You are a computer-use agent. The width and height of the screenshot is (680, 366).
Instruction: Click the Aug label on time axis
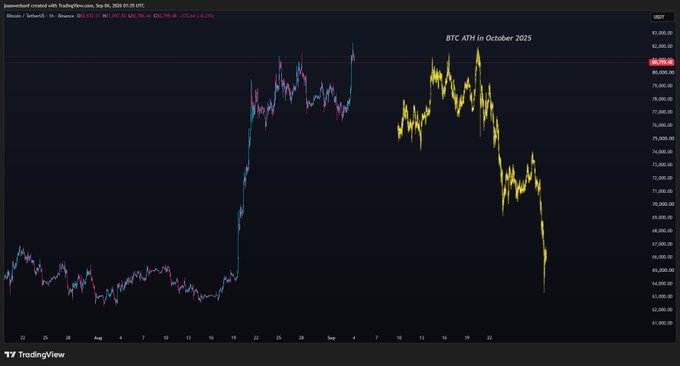click(x=98, y=338)
